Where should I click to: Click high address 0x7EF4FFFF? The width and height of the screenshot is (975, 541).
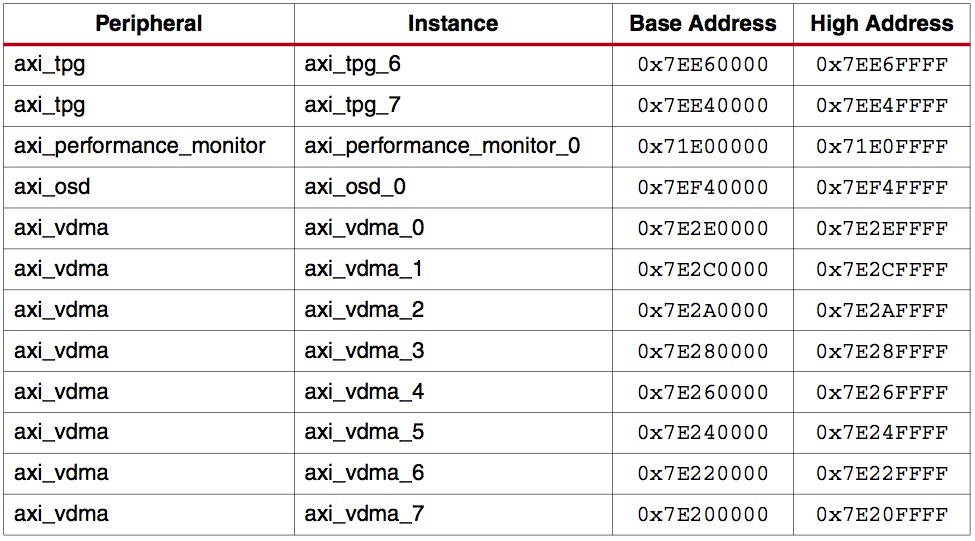pyautogui.click(x=882, y=188)
